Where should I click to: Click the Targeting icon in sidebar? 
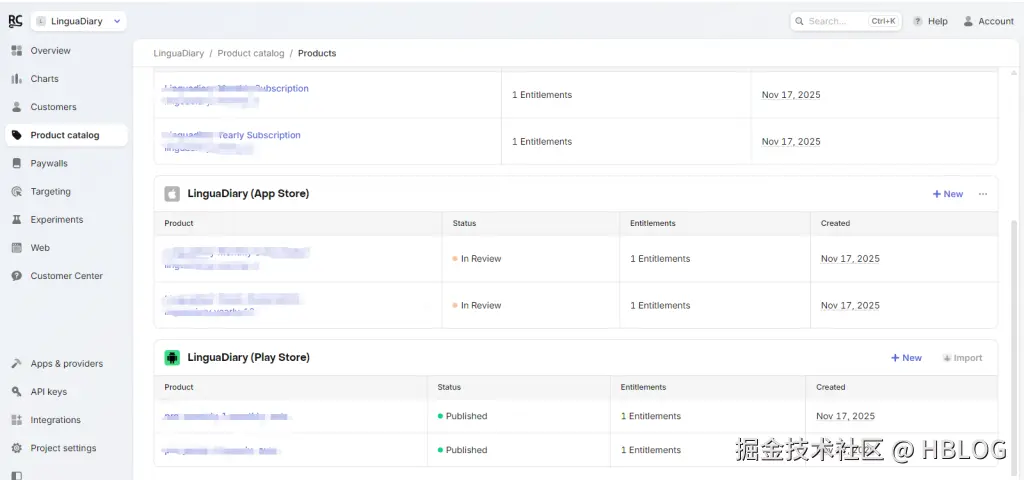coord(16,191)
